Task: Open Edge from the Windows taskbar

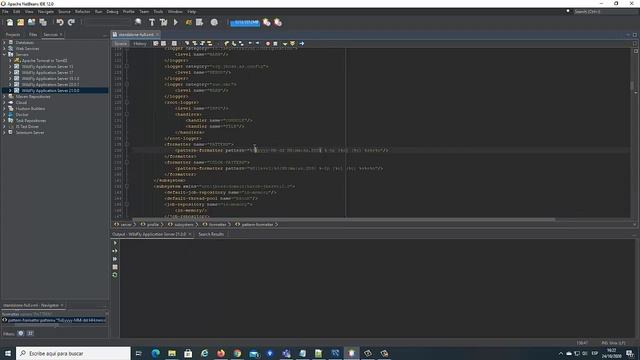Action: [x=156, y=353]
